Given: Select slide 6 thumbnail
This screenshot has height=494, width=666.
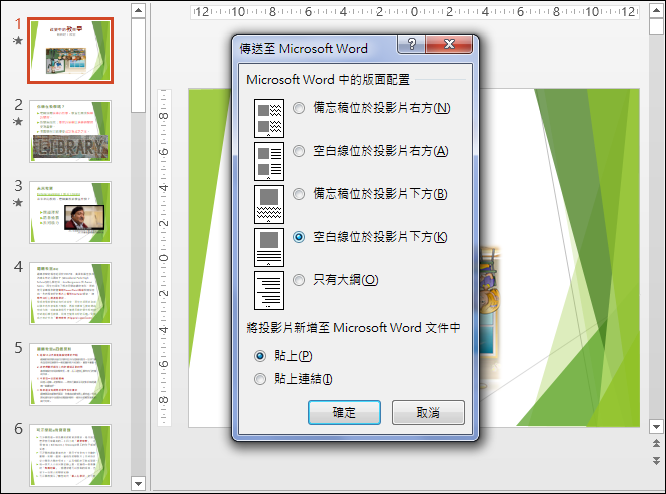Looking at the screenshot, I should (x=71, y=455).
